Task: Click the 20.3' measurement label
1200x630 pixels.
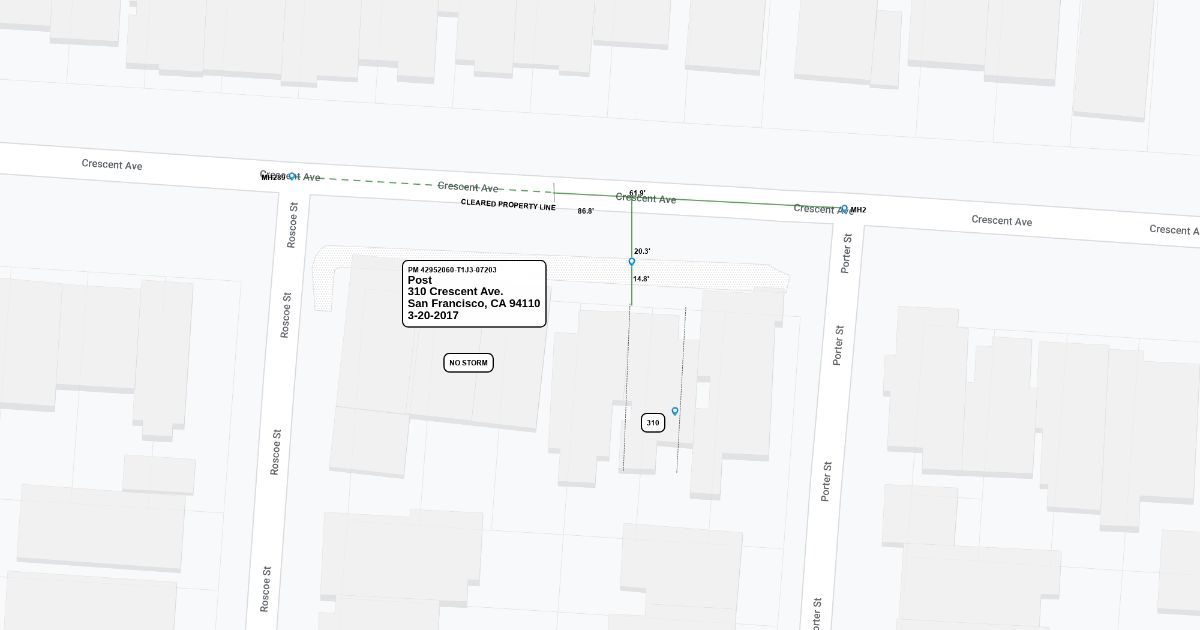Action: coord(642,251)
